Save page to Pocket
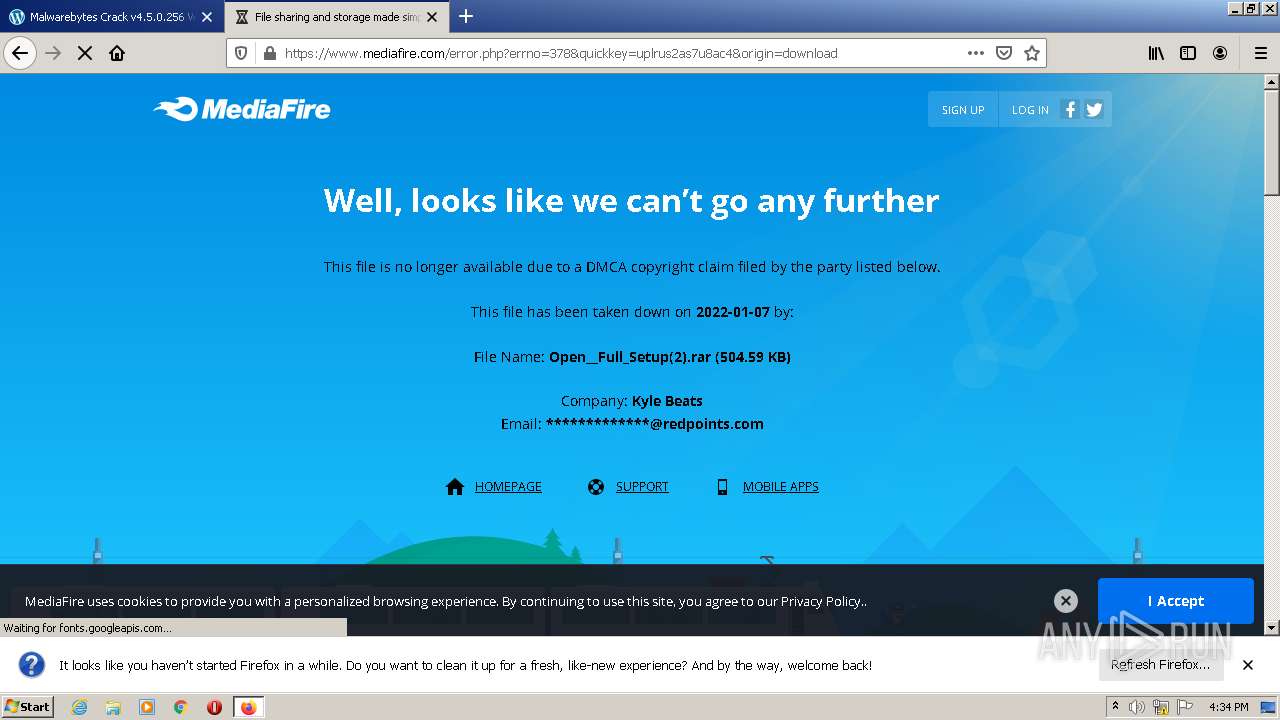The width and height of the screenshot is (1280, 720). [1004, 53]
